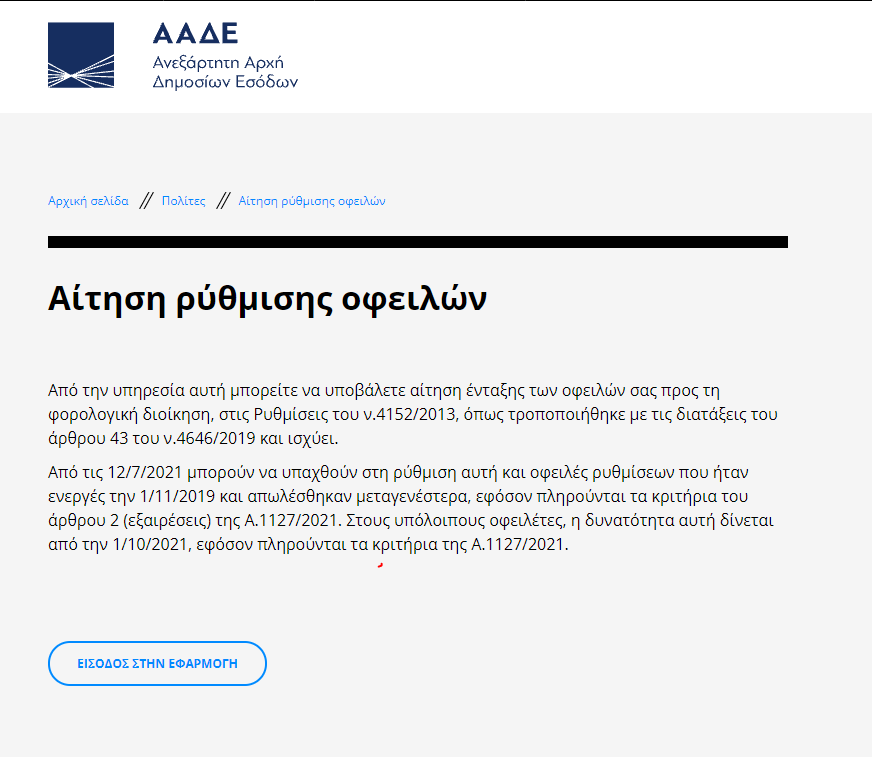The height and width of the screenshot is (757, 872).
Task: Click the line starting 'ενεργές την 1/11/2019'
Action: (x=398, y=496)
